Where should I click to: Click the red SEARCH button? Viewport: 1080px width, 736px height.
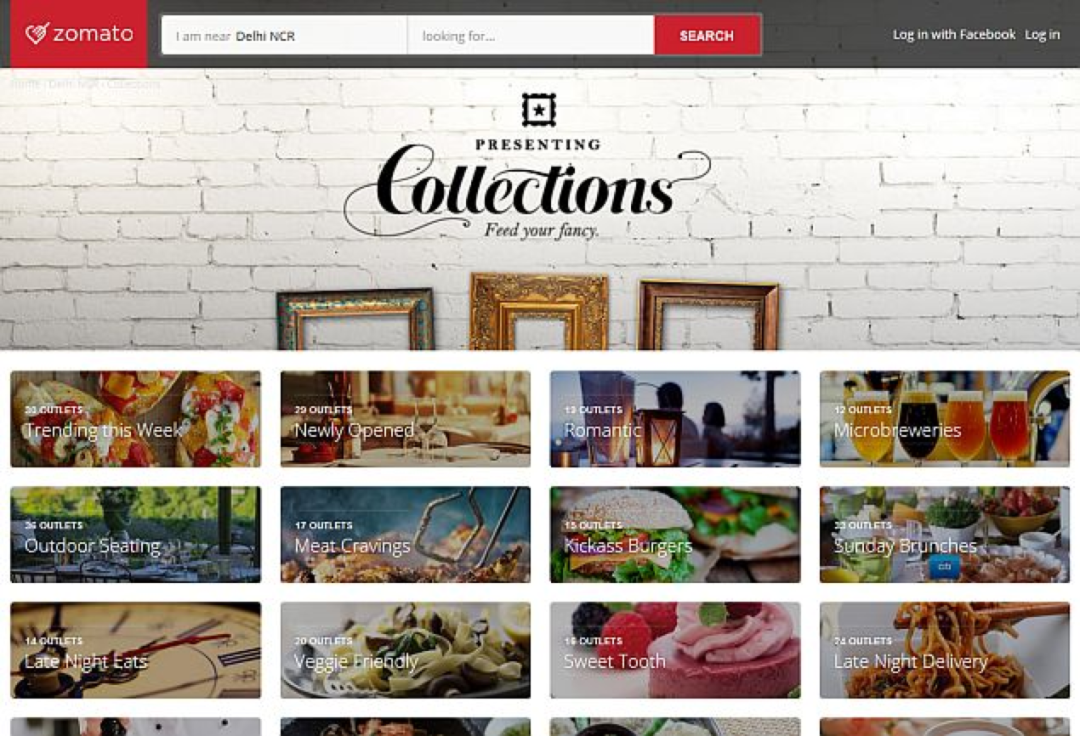(x=707, y=36)
